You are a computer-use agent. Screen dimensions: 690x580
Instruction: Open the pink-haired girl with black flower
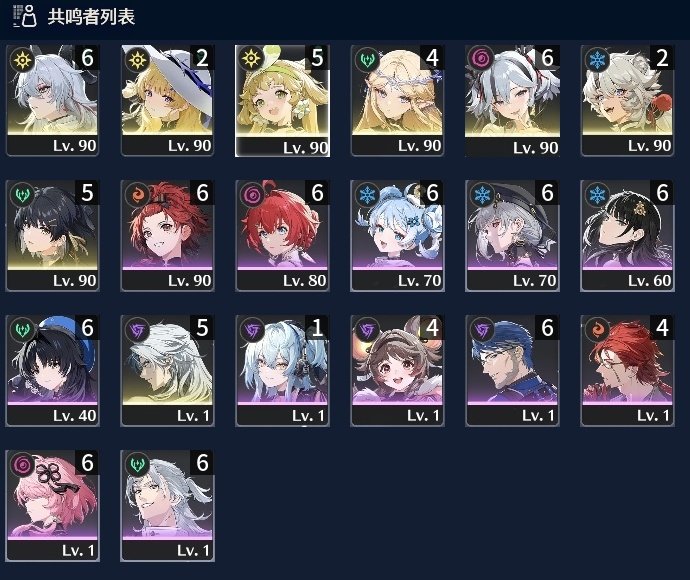click(52, 506)
